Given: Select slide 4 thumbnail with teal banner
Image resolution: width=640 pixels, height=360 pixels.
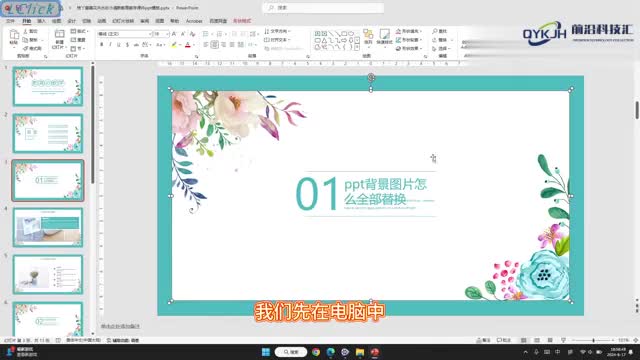Looking at the screenshot, I should (x=48, y=227).
